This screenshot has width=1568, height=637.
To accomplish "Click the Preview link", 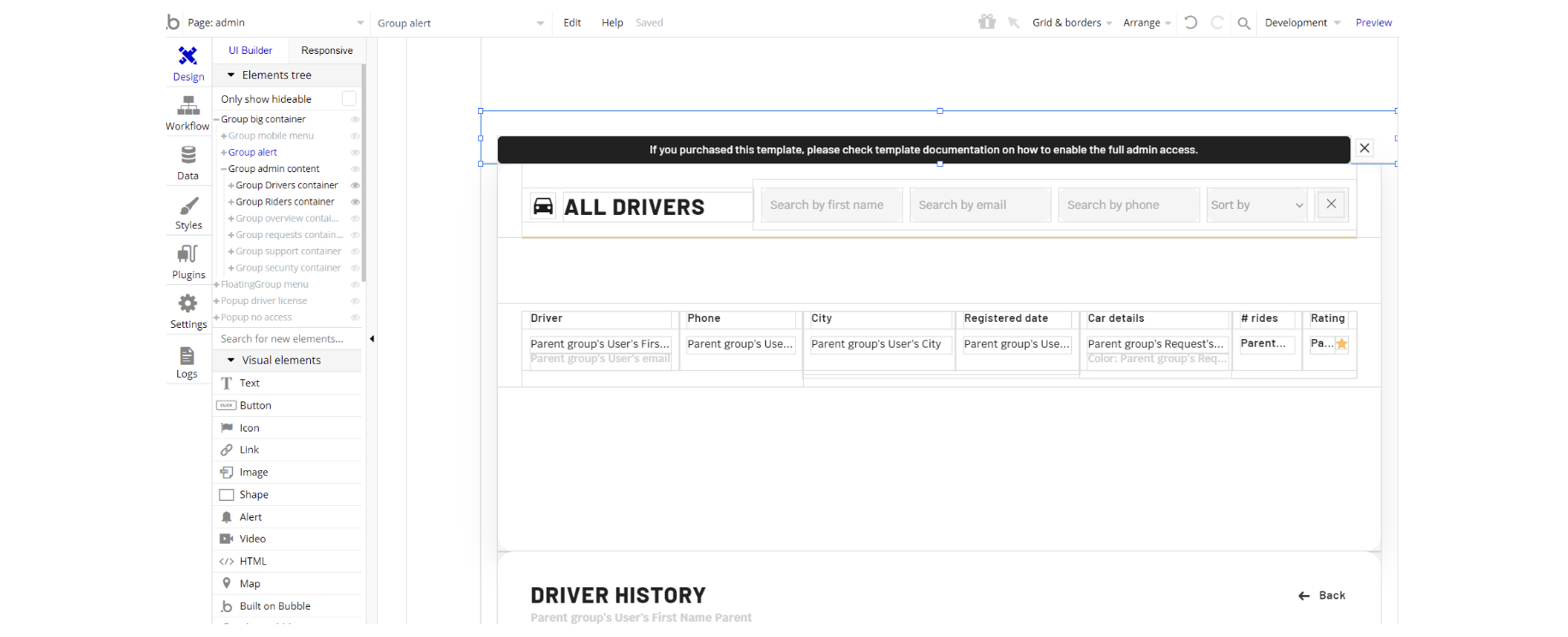I will pyautogui.click(x=1373, y=23).
